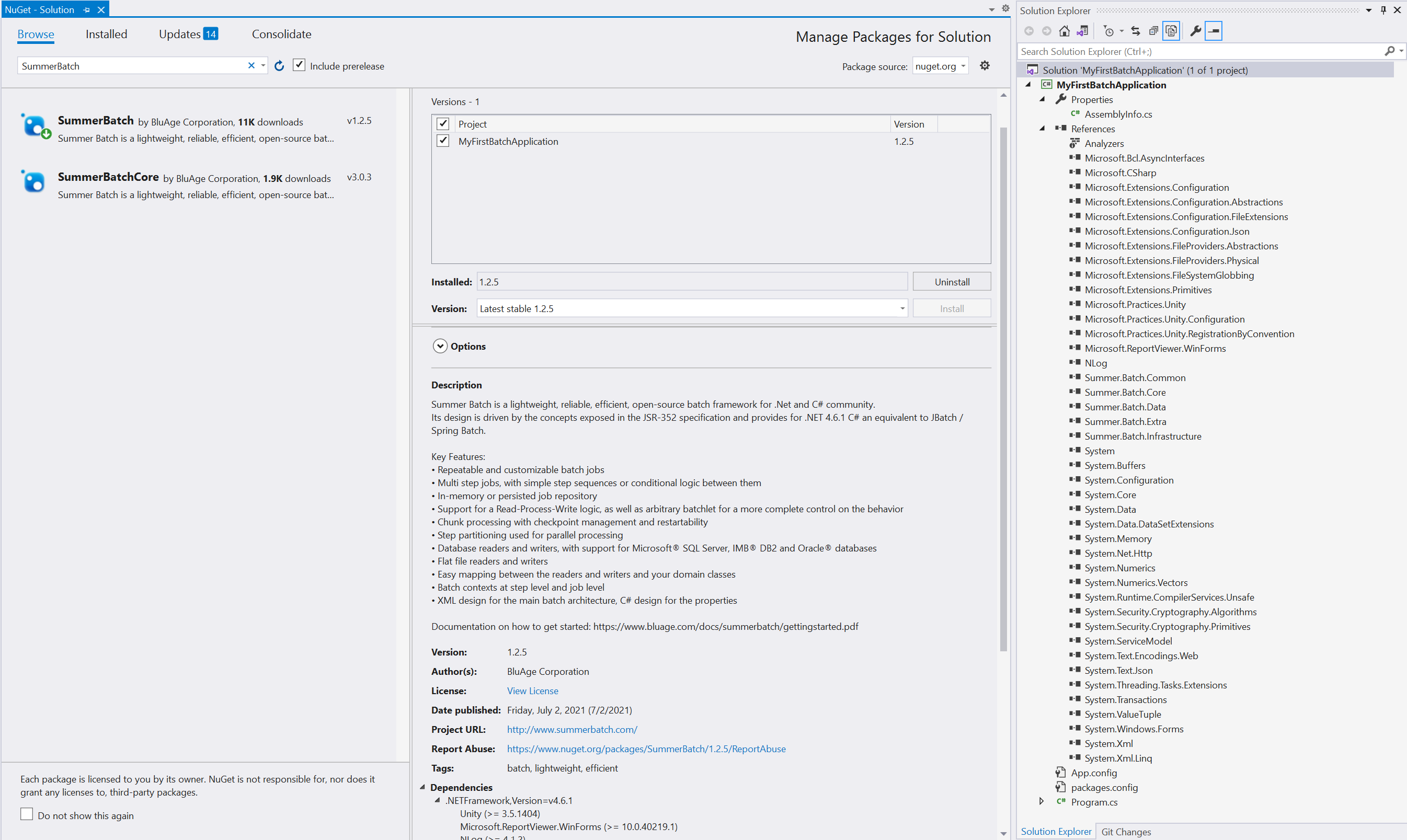The height and width of the screenshot is (840, 1407).
Task: Select the Solution 'MyFirstBatchApplication' node
Action: pyautogui.click(x=1205, y=70)
